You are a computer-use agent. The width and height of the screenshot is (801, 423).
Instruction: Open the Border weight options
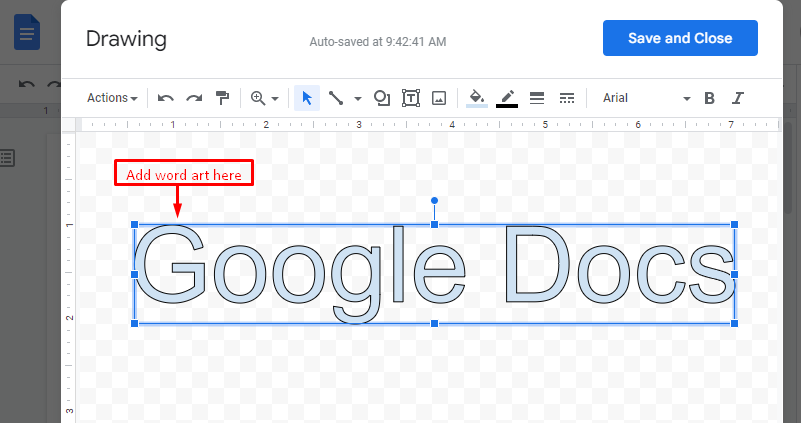(537, 98)
